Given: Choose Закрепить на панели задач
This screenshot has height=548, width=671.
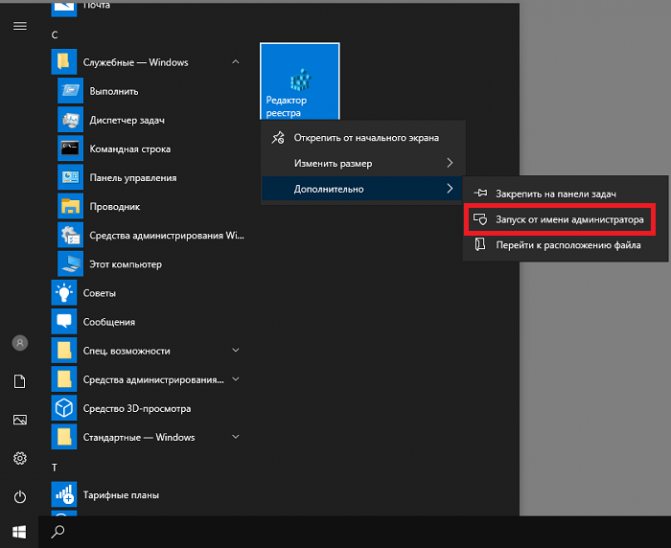Looking at the screenshot, I should [565, 193].
